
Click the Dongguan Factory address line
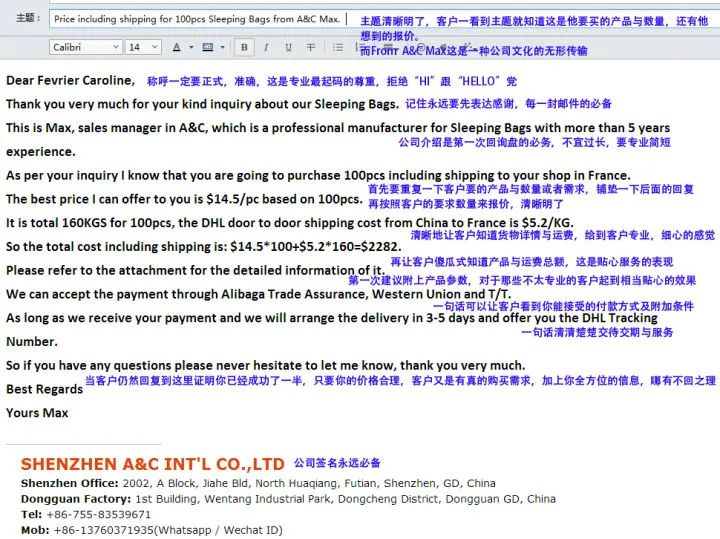[x=288, y=499]
